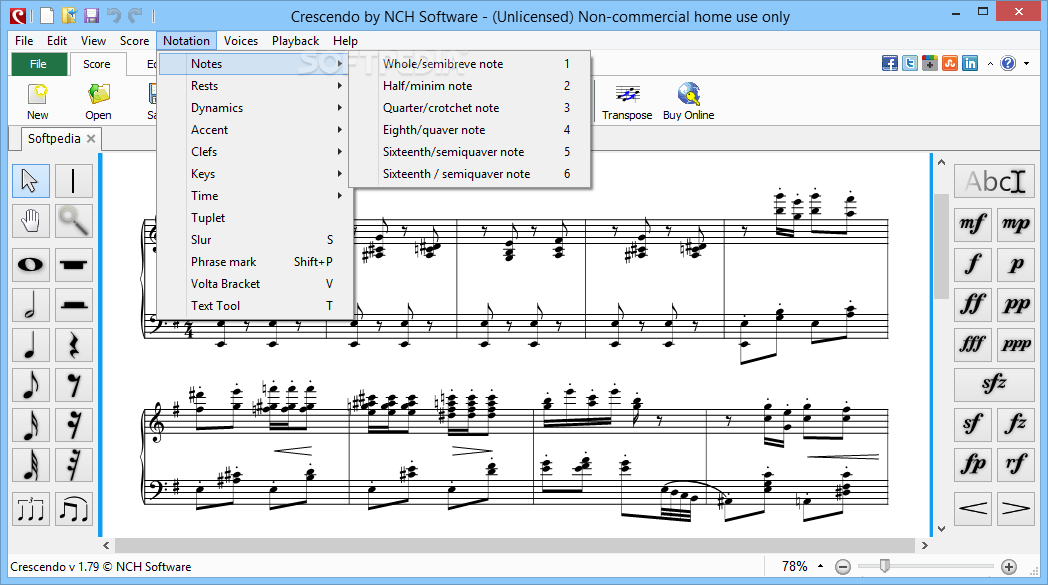
Task: Select the sixteenth note tool
Action: [x=31, y=425]
